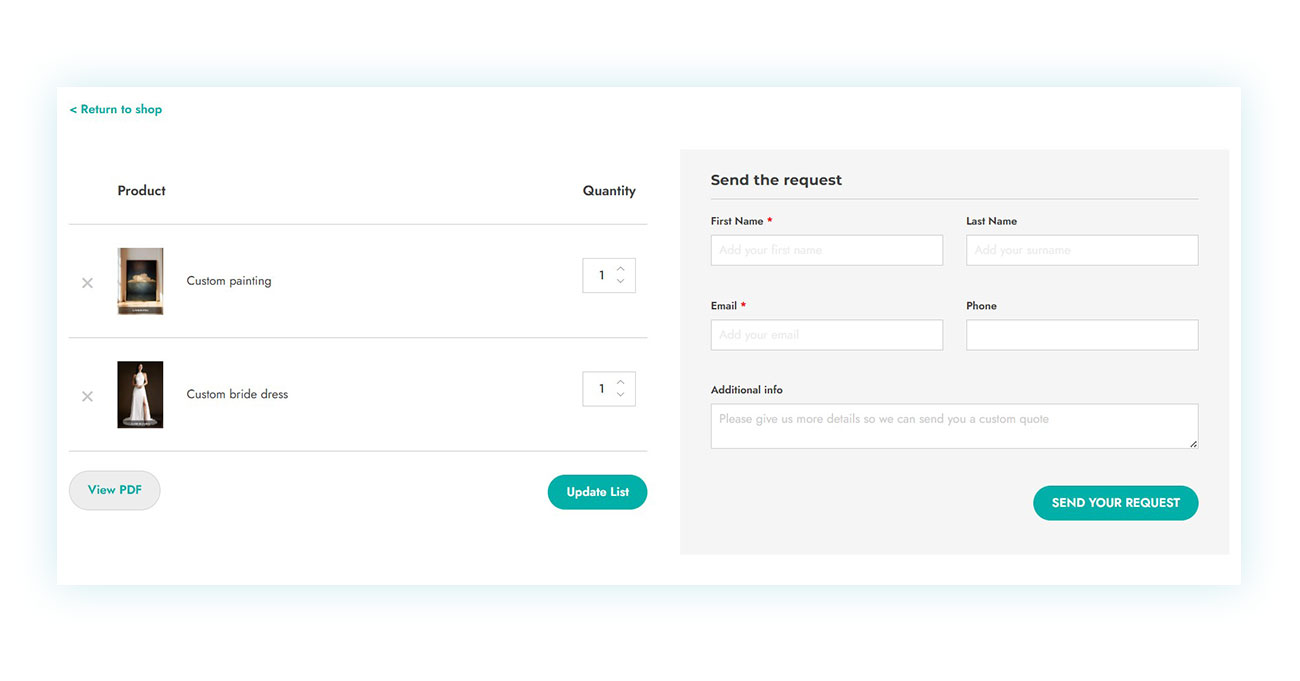Screen dimensions: 1300x681
Task: Increase Custom bride dress quantity
Action: (x=621, y=382)
